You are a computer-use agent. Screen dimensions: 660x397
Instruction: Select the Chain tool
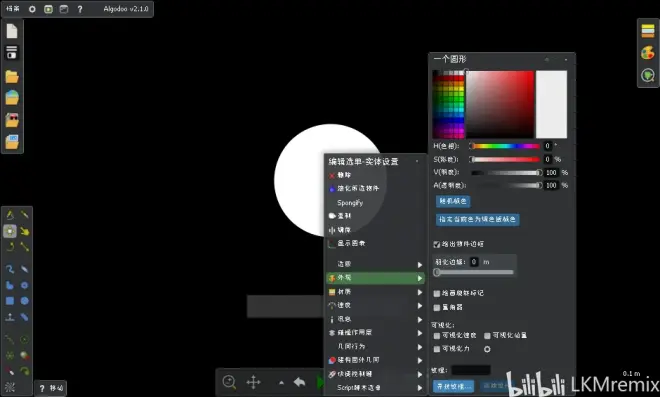click(25, 317)
